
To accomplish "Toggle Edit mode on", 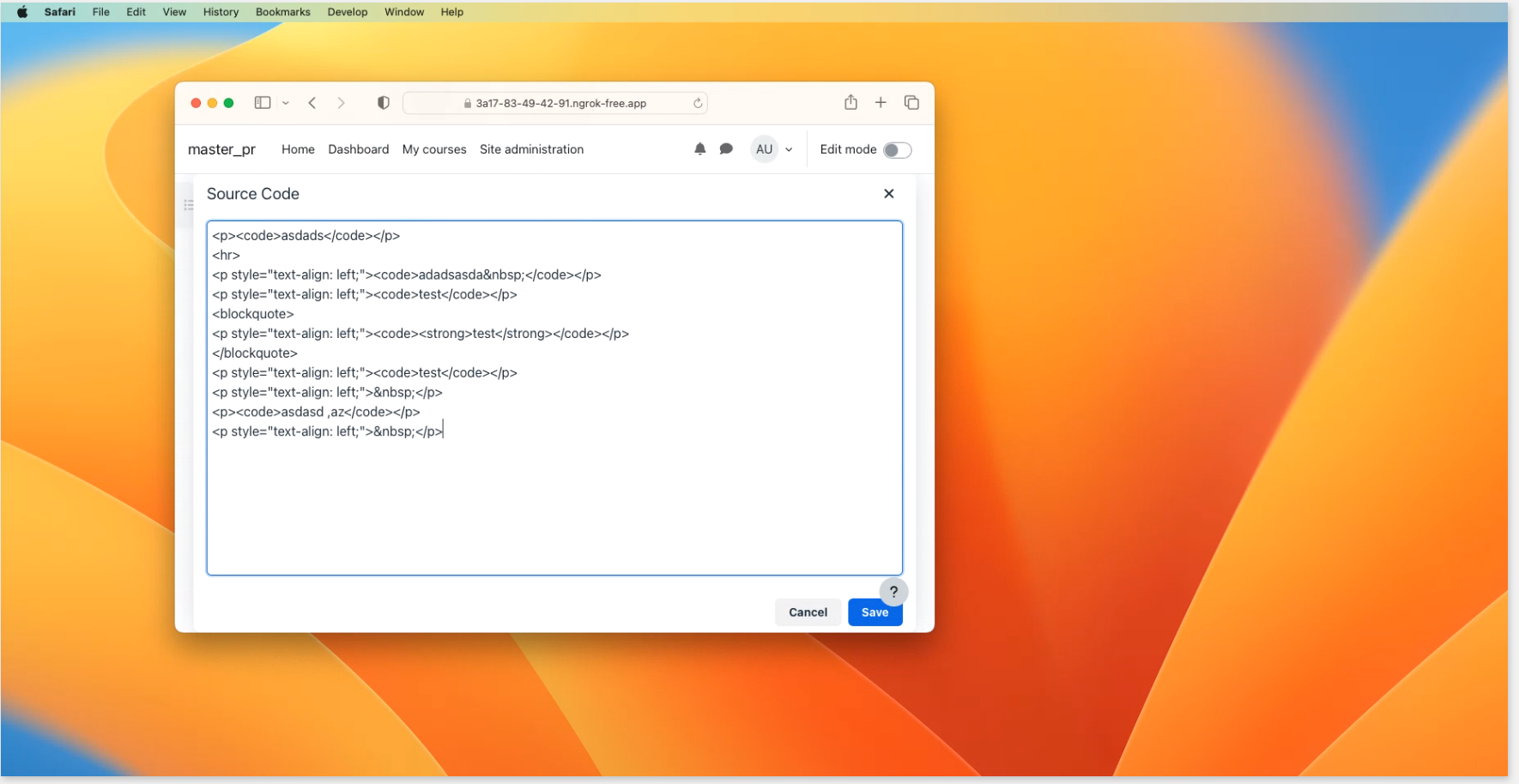I will tap(897, 150).
